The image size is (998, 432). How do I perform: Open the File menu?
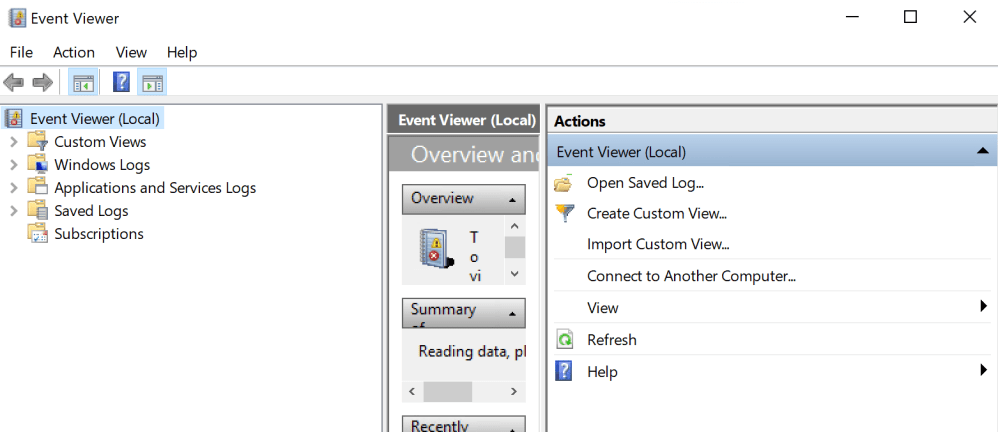pyautogui.click(x=21, y=52)
